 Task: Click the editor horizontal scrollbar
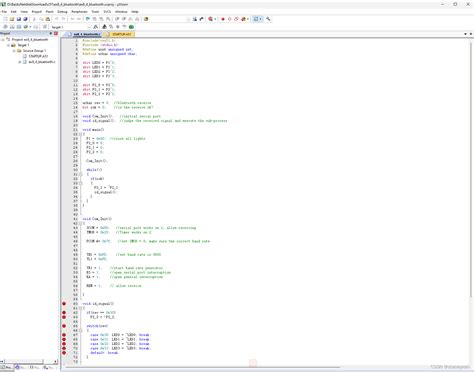click(x=203, y=367)
